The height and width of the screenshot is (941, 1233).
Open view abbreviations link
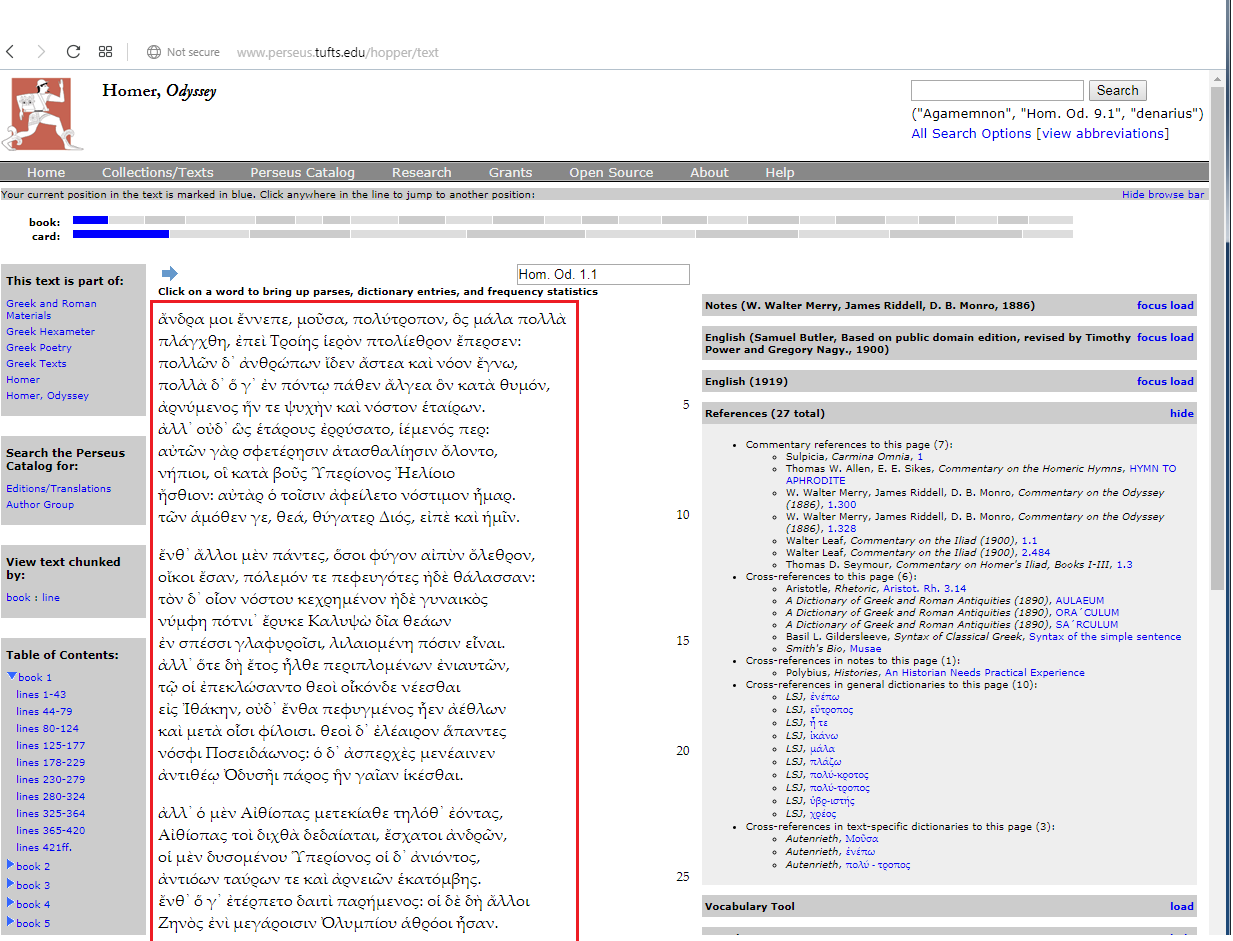tap(1102, 133)
